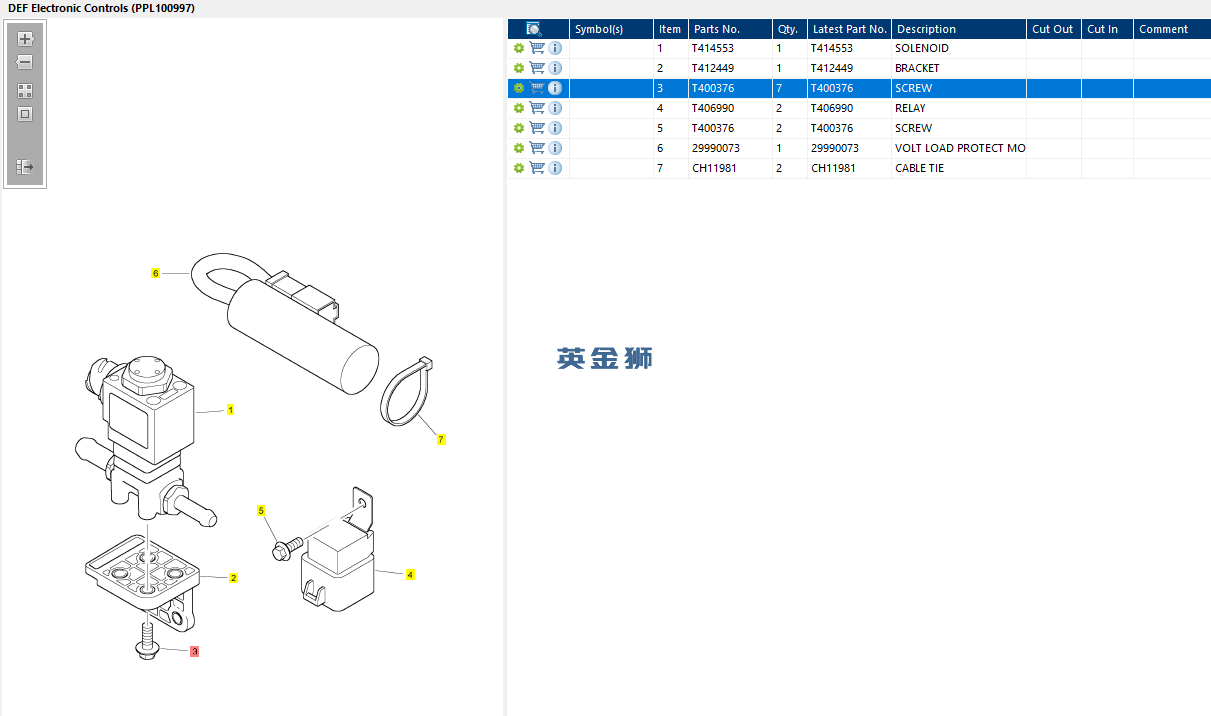The image size is (1211, 716).
Task: Sort by Parts No. column header
Action: [730, 29]
